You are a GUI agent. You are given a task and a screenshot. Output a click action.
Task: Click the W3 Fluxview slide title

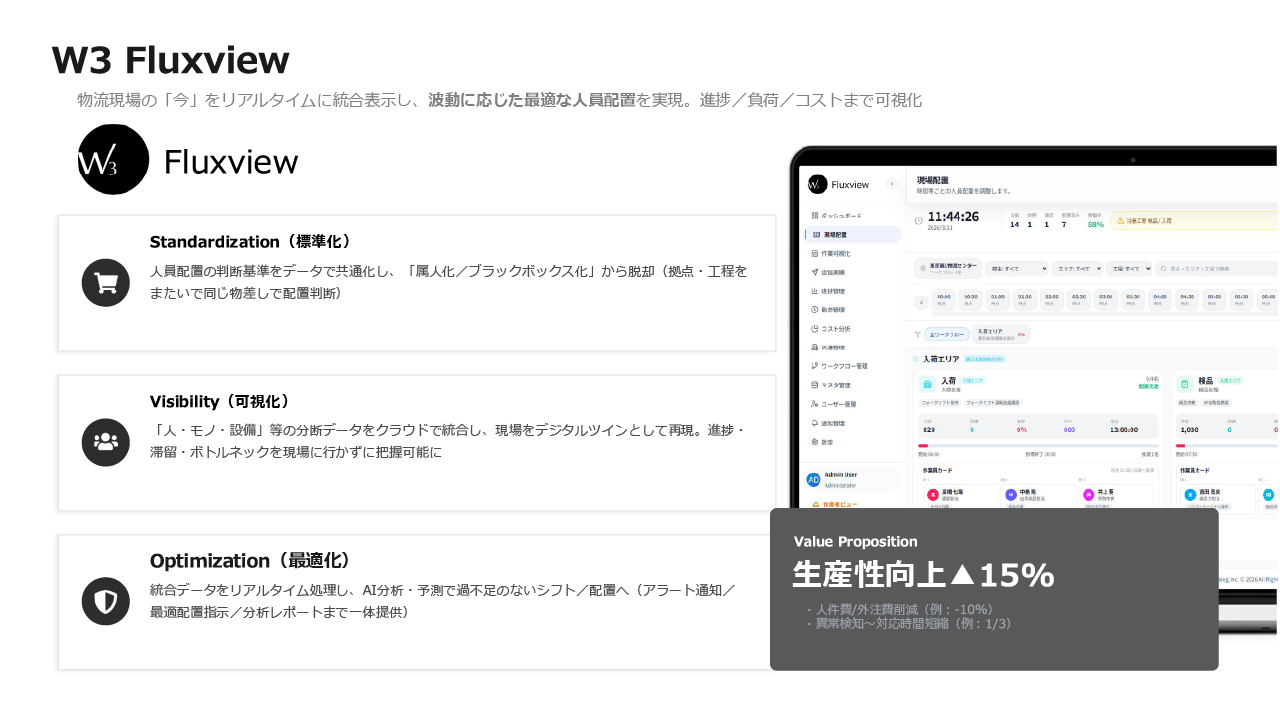point(171,60)
